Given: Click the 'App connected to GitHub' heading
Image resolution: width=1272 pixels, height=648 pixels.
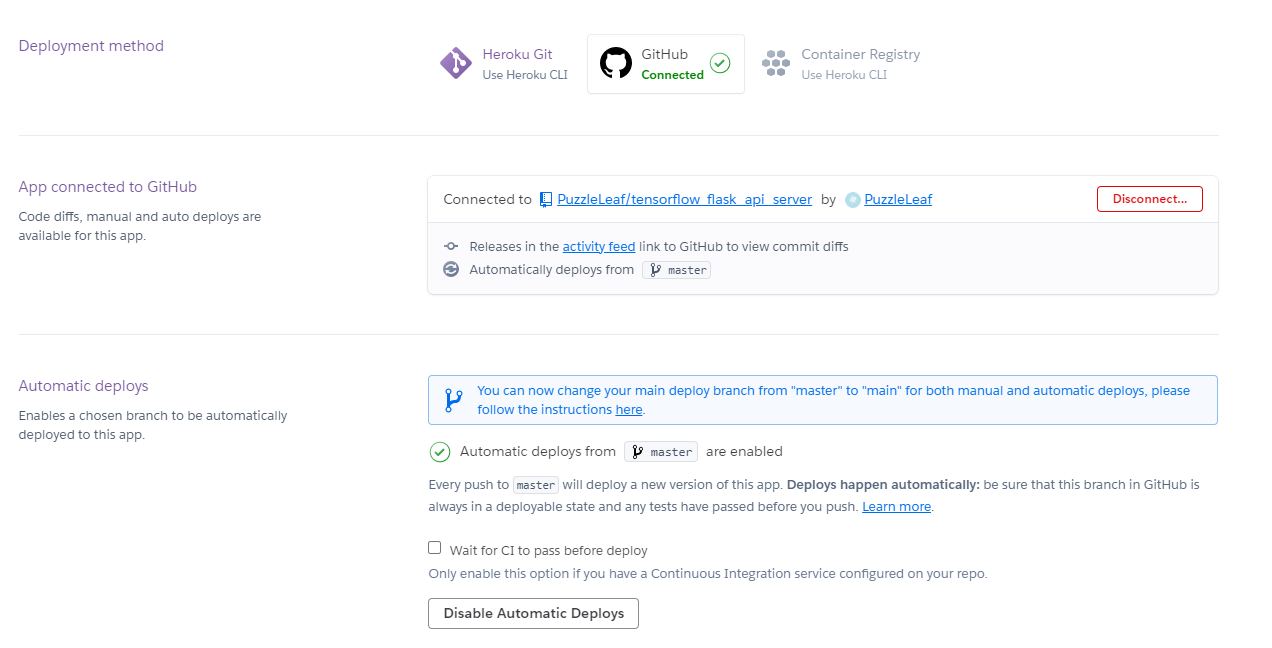Looking at the screenshot, I should click(x=108, y=187).
